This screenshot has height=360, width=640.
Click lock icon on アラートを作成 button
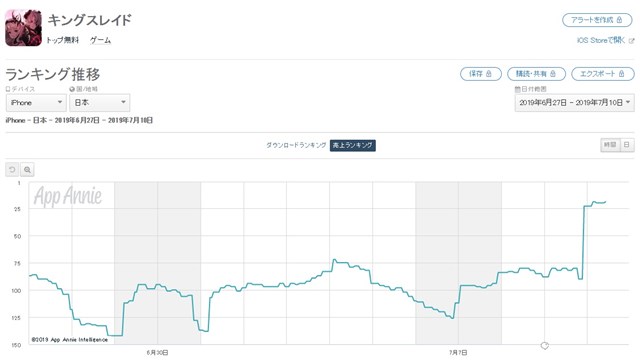click(x=619, y=20)
